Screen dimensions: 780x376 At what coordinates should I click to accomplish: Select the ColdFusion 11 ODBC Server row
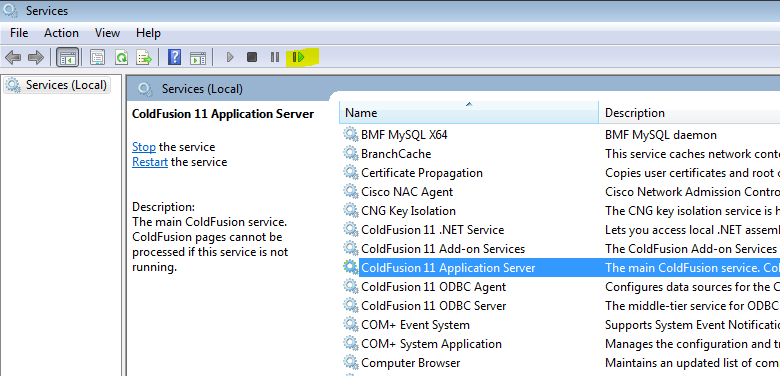pos(561,306)
